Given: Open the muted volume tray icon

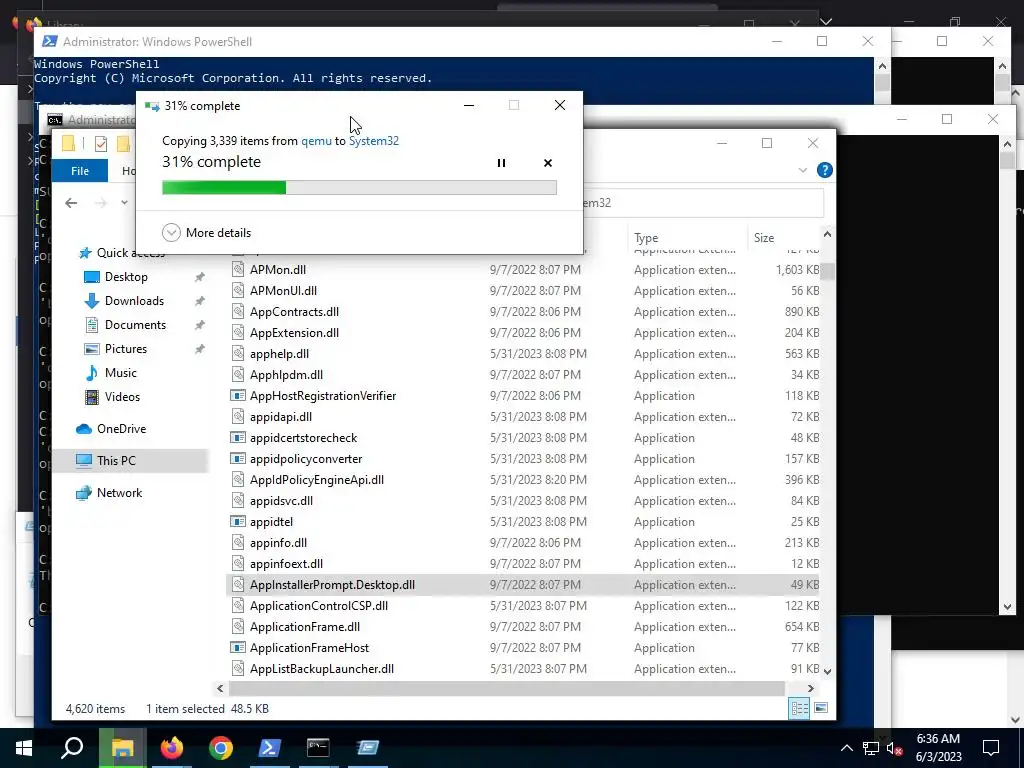Looking at the screenshot, I should pos(895,748).
